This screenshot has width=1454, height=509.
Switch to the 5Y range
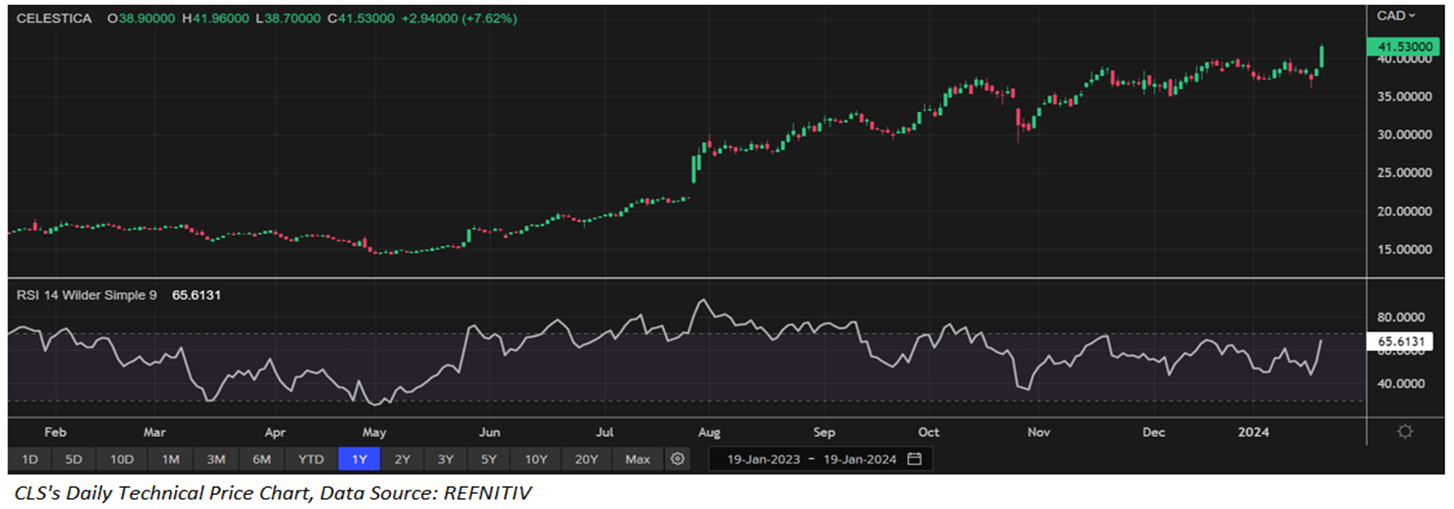488,459
